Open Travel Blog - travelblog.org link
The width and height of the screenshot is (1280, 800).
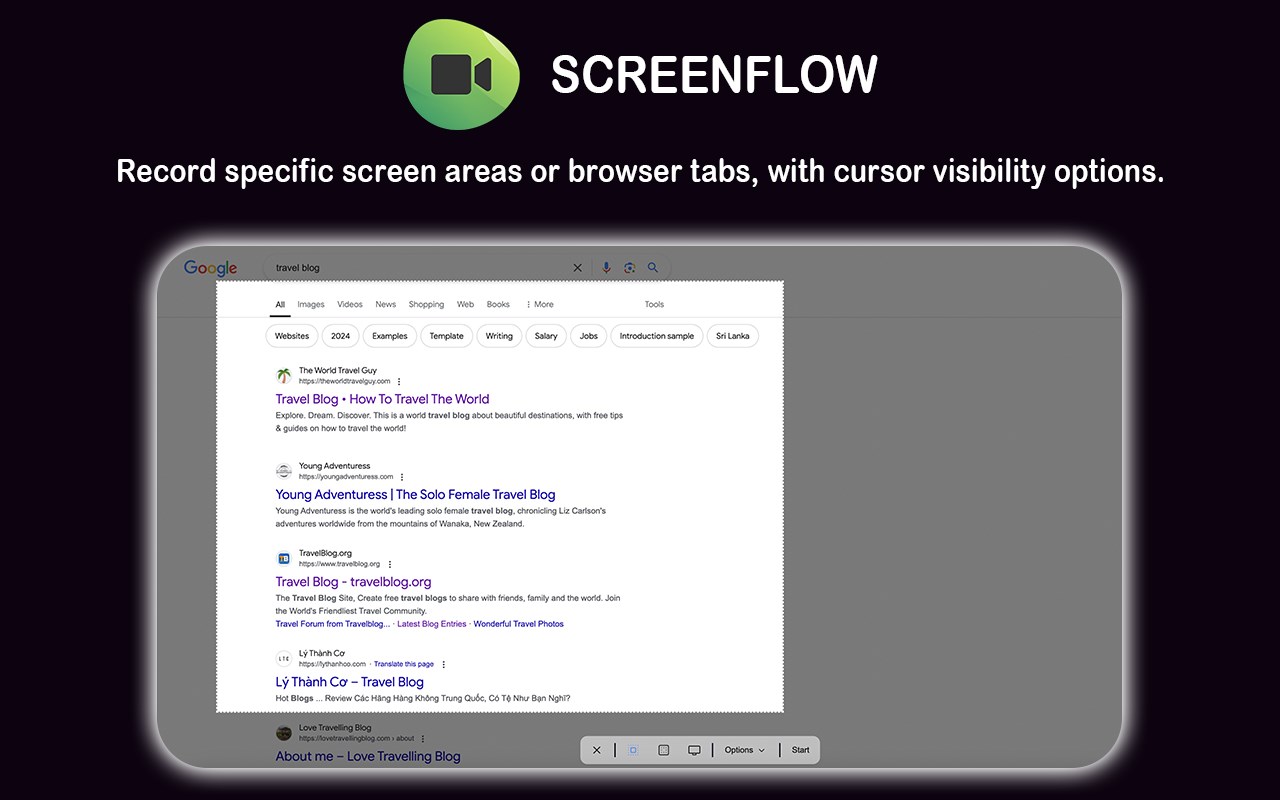click(x=354, y=582)
